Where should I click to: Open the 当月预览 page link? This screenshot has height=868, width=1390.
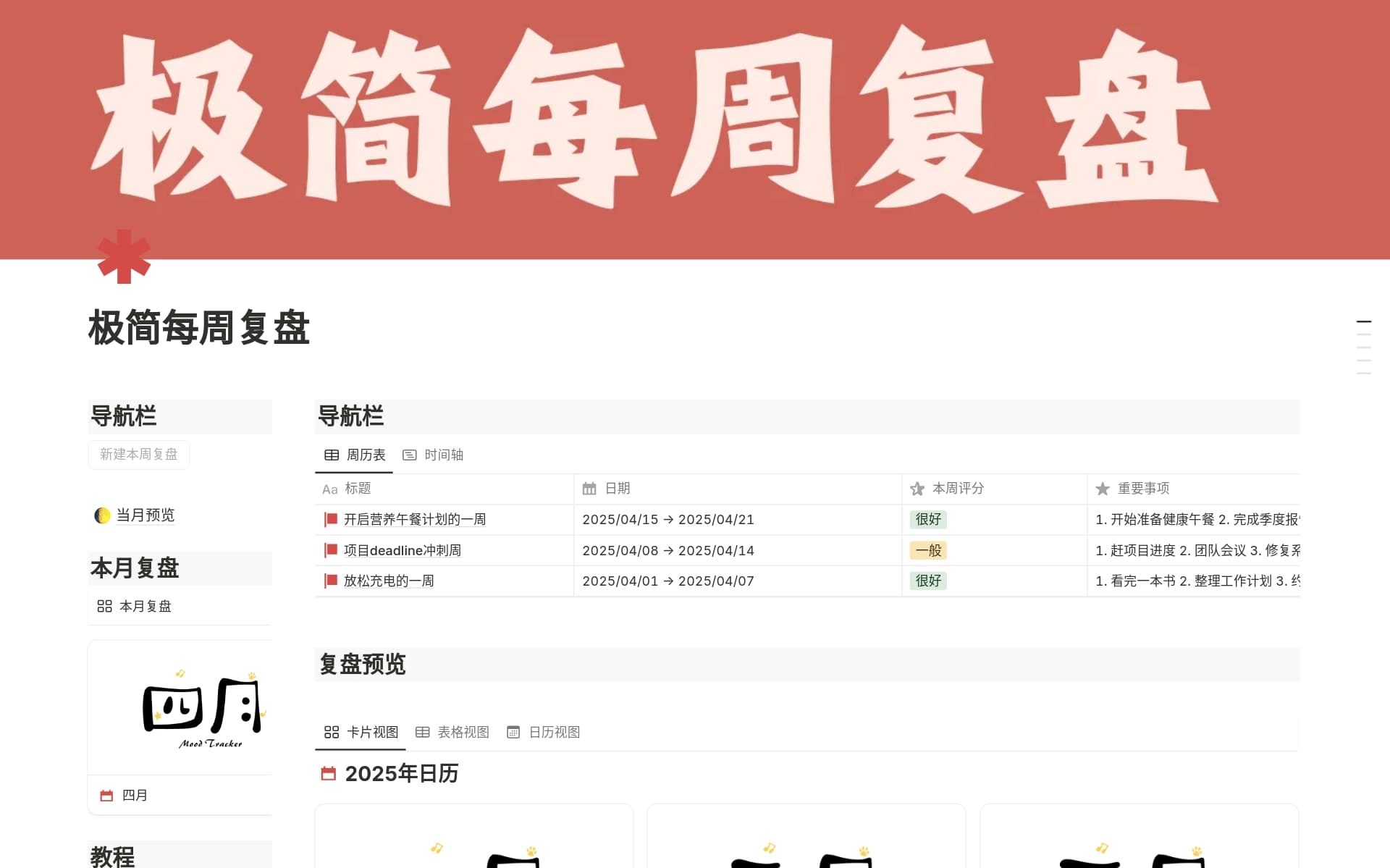pos(147,515)
